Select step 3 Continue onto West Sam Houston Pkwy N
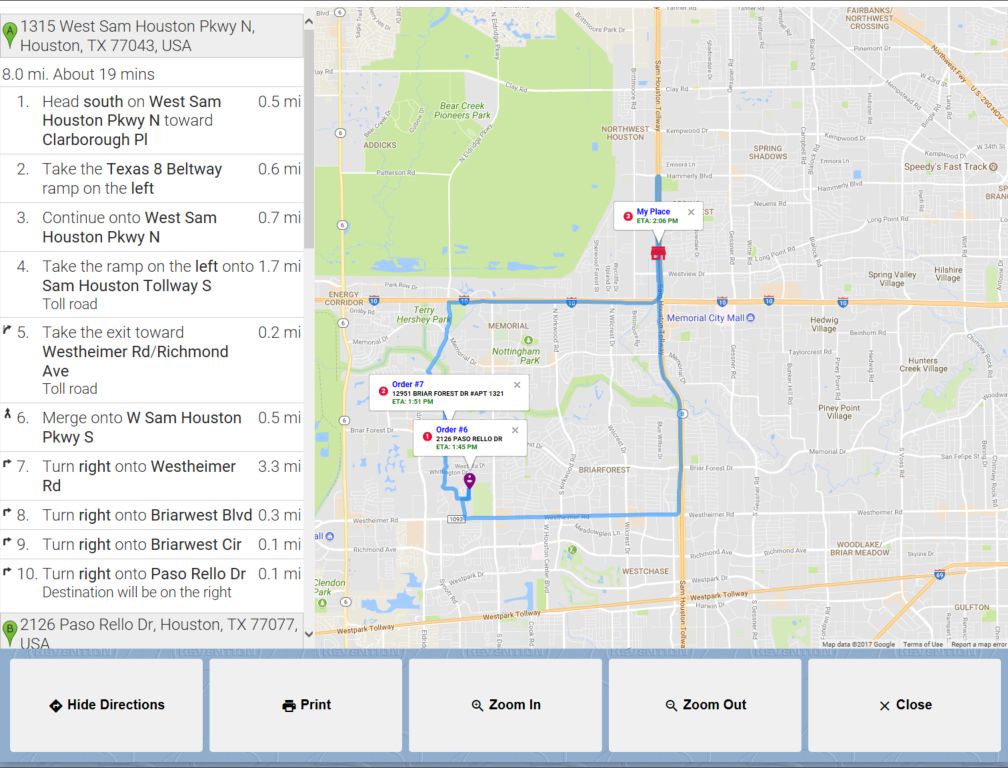This screenshot has height=768, width=1008. tap(152, 228)
